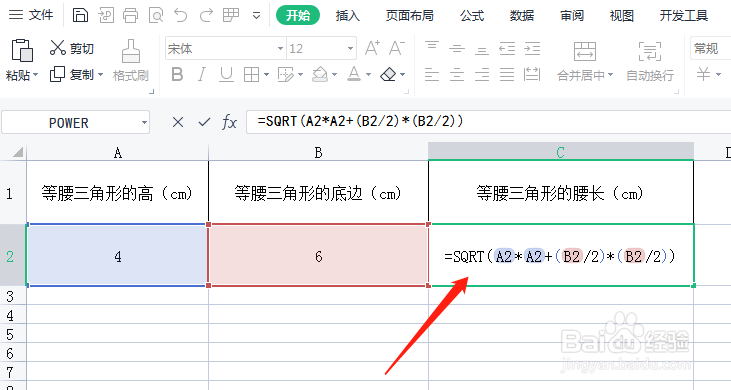Align text right

(x=482, y=74)
